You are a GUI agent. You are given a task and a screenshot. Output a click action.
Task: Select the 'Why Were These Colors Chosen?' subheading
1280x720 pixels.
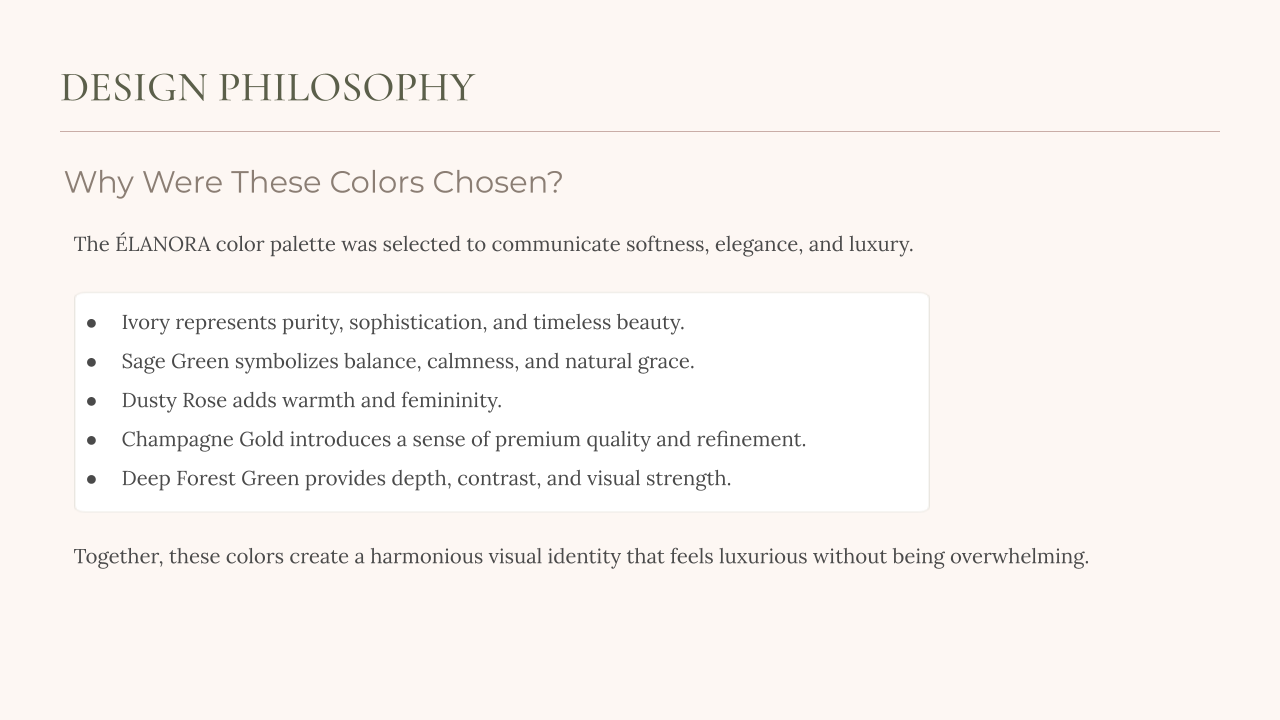point(314,182)
